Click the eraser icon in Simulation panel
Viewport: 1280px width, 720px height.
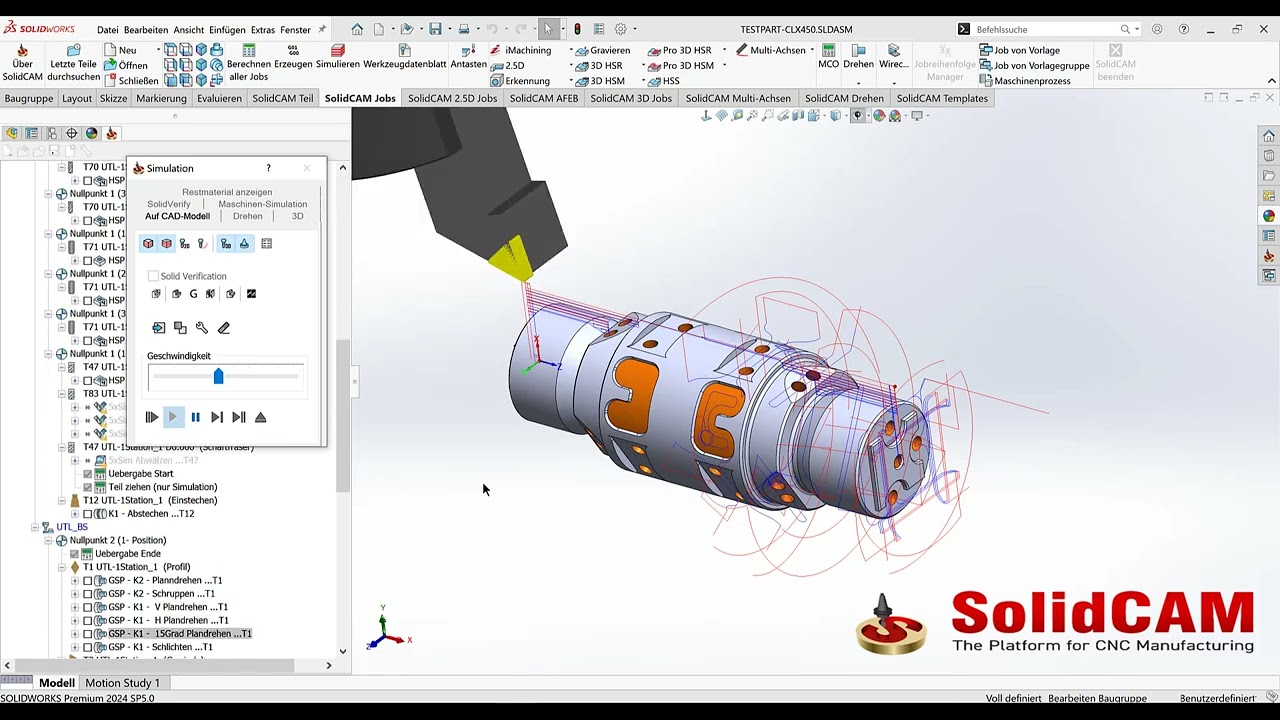pyautogui.click(x=224, y=328)
